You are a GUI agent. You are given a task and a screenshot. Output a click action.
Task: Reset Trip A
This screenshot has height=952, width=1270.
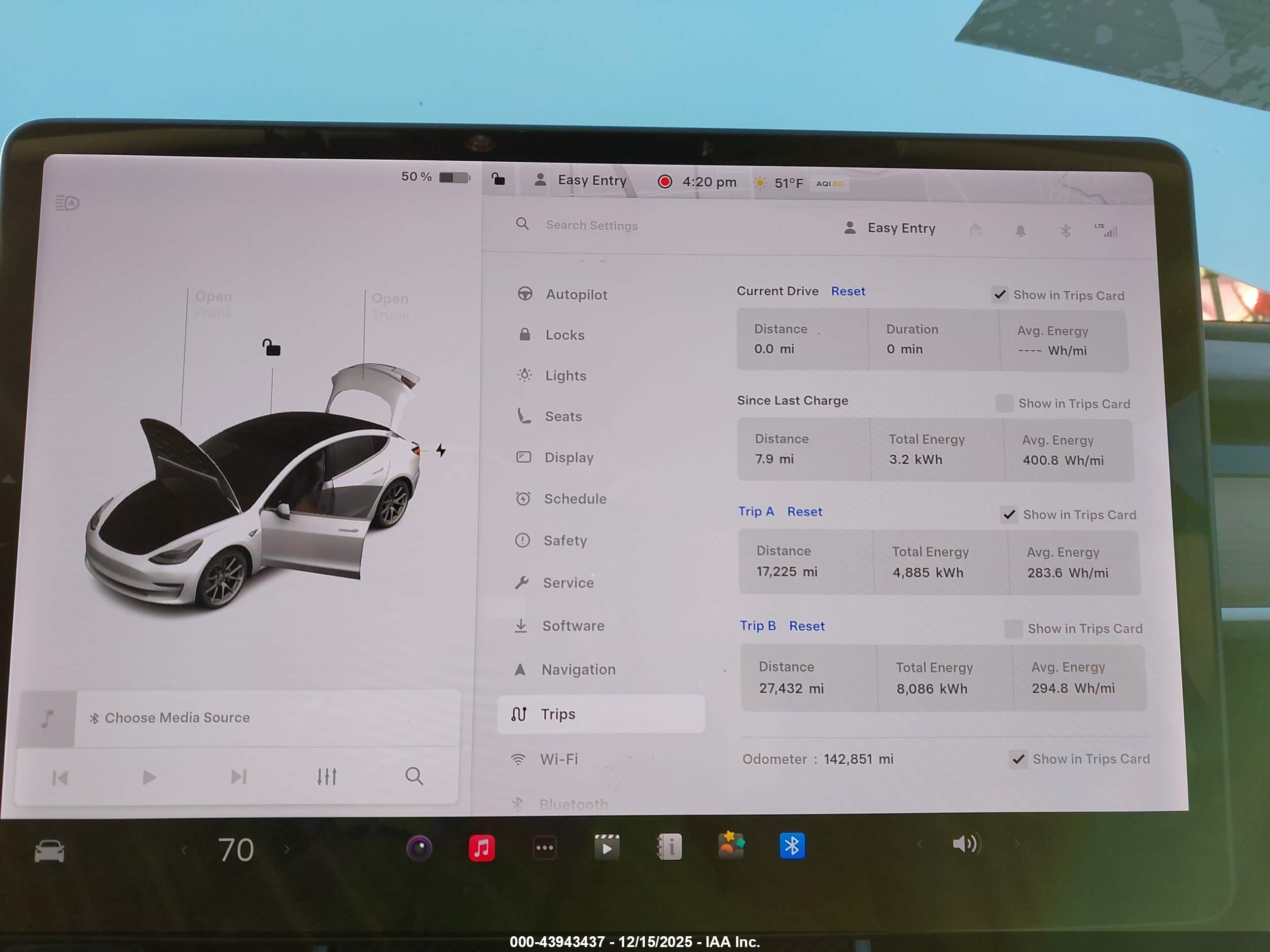tap(805, 512)
